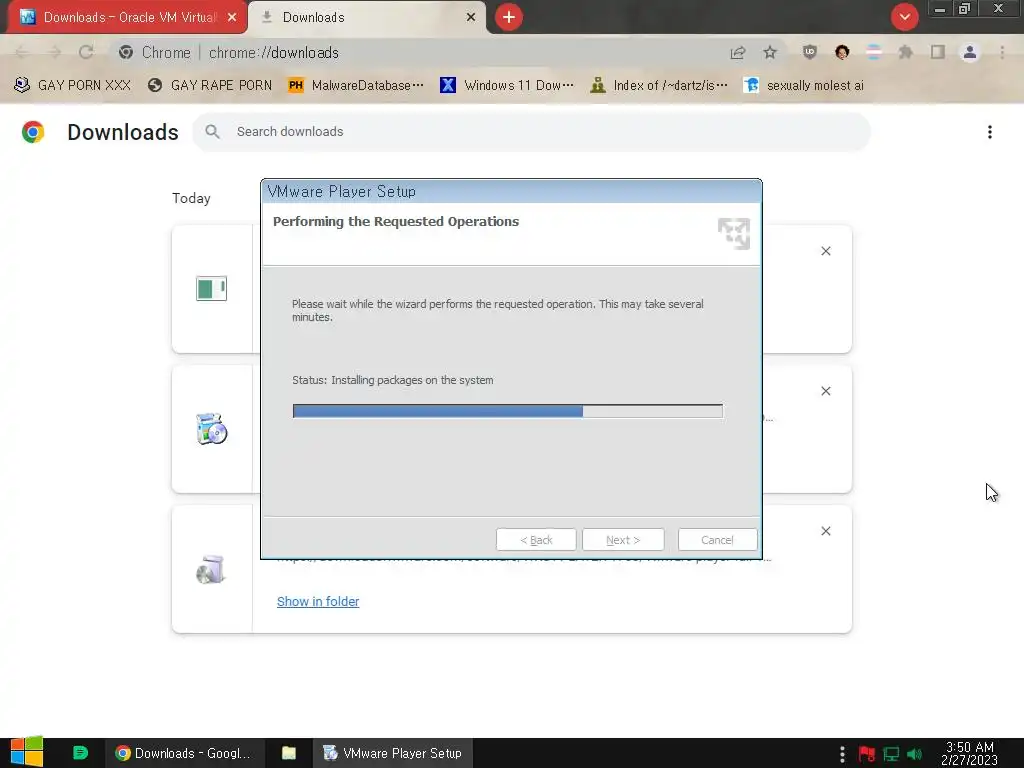
Task: Cancel the VMware Player installation
Action: [717, 540]
